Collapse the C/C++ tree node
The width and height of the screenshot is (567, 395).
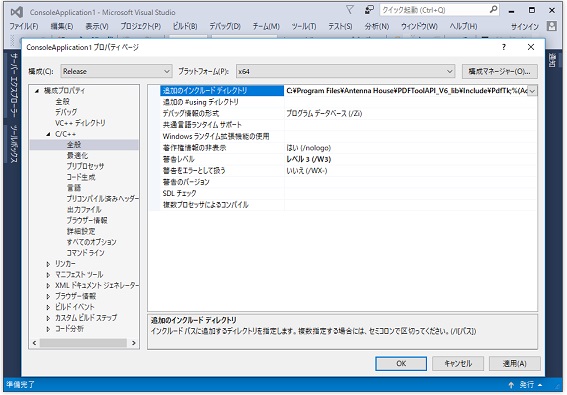click(48, 134)
